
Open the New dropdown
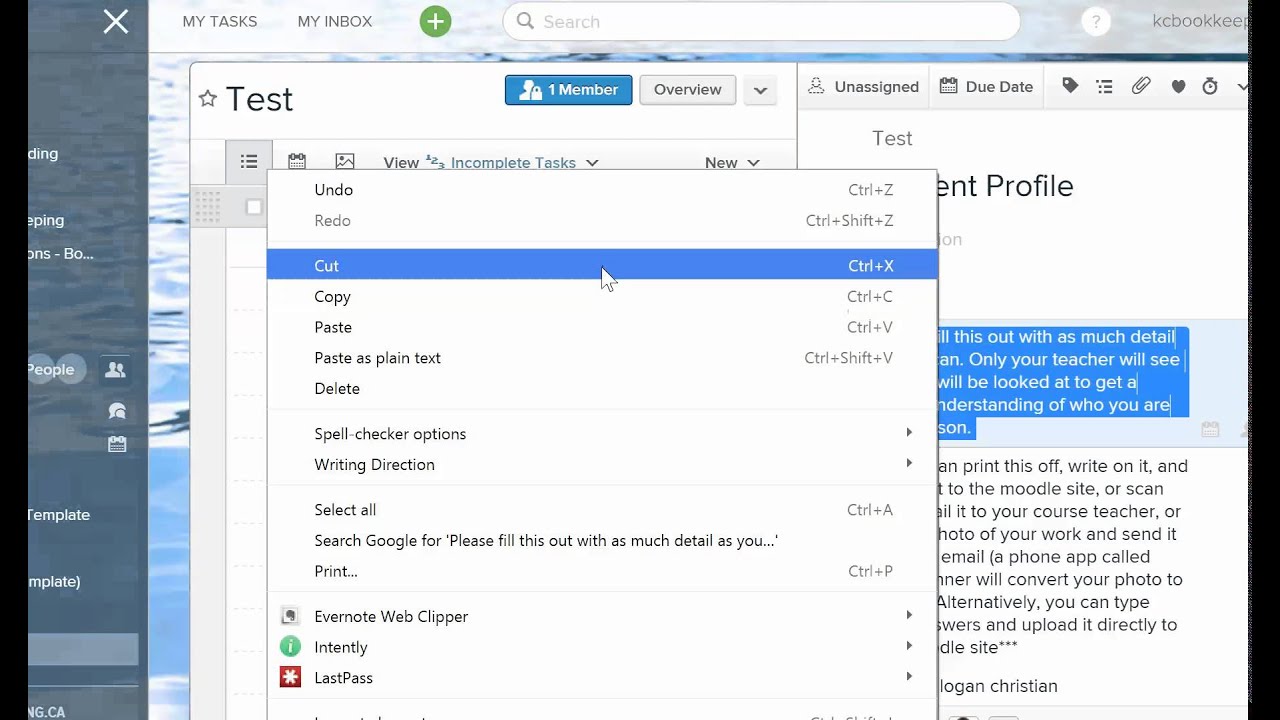pyautogui.click(x=732, y=162)
